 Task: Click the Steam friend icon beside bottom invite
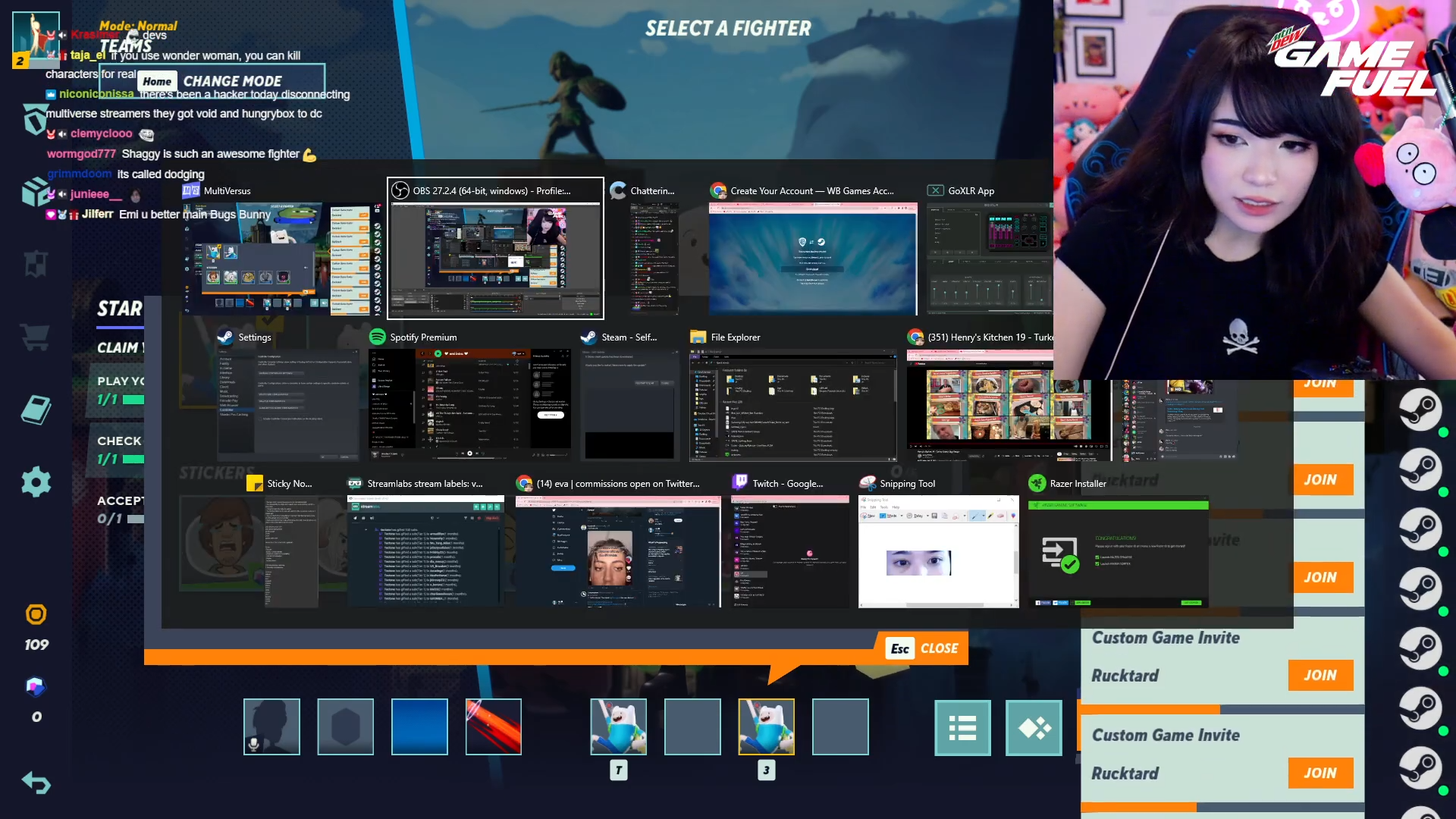coord(1420,767)
